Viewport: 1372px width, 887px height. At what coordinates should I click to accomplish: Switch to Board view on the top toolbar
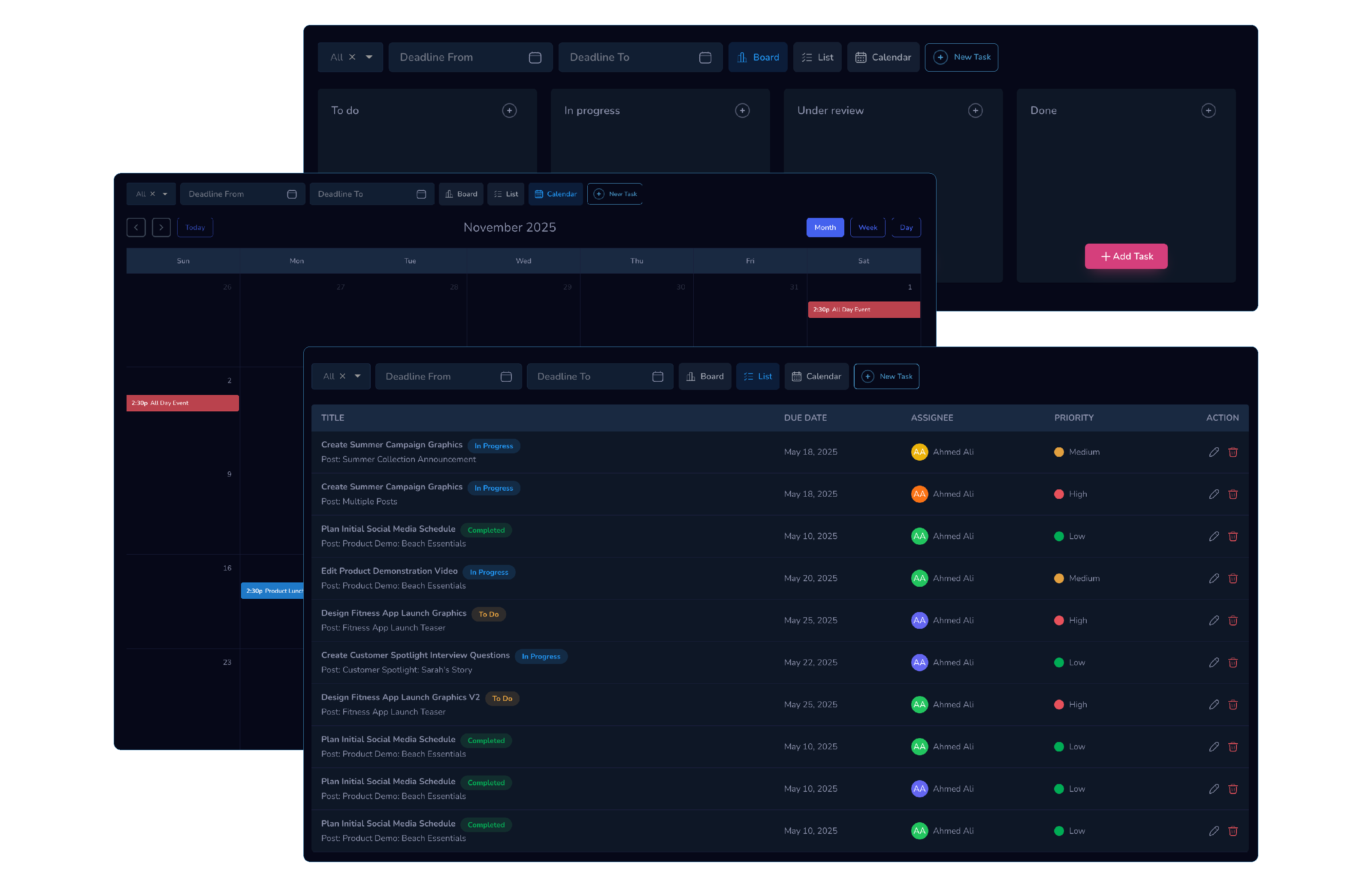click(x=758, y=57)
